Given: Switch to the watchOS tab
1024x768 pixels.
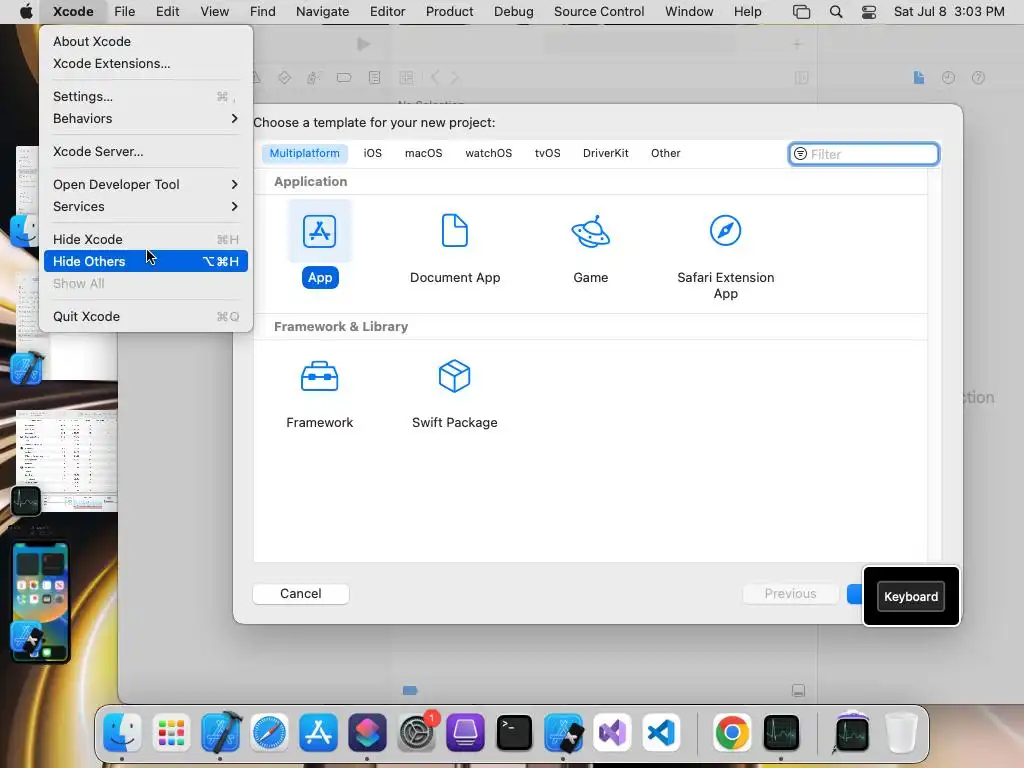Looking at the screenshot, I should [x=488, y=153].
